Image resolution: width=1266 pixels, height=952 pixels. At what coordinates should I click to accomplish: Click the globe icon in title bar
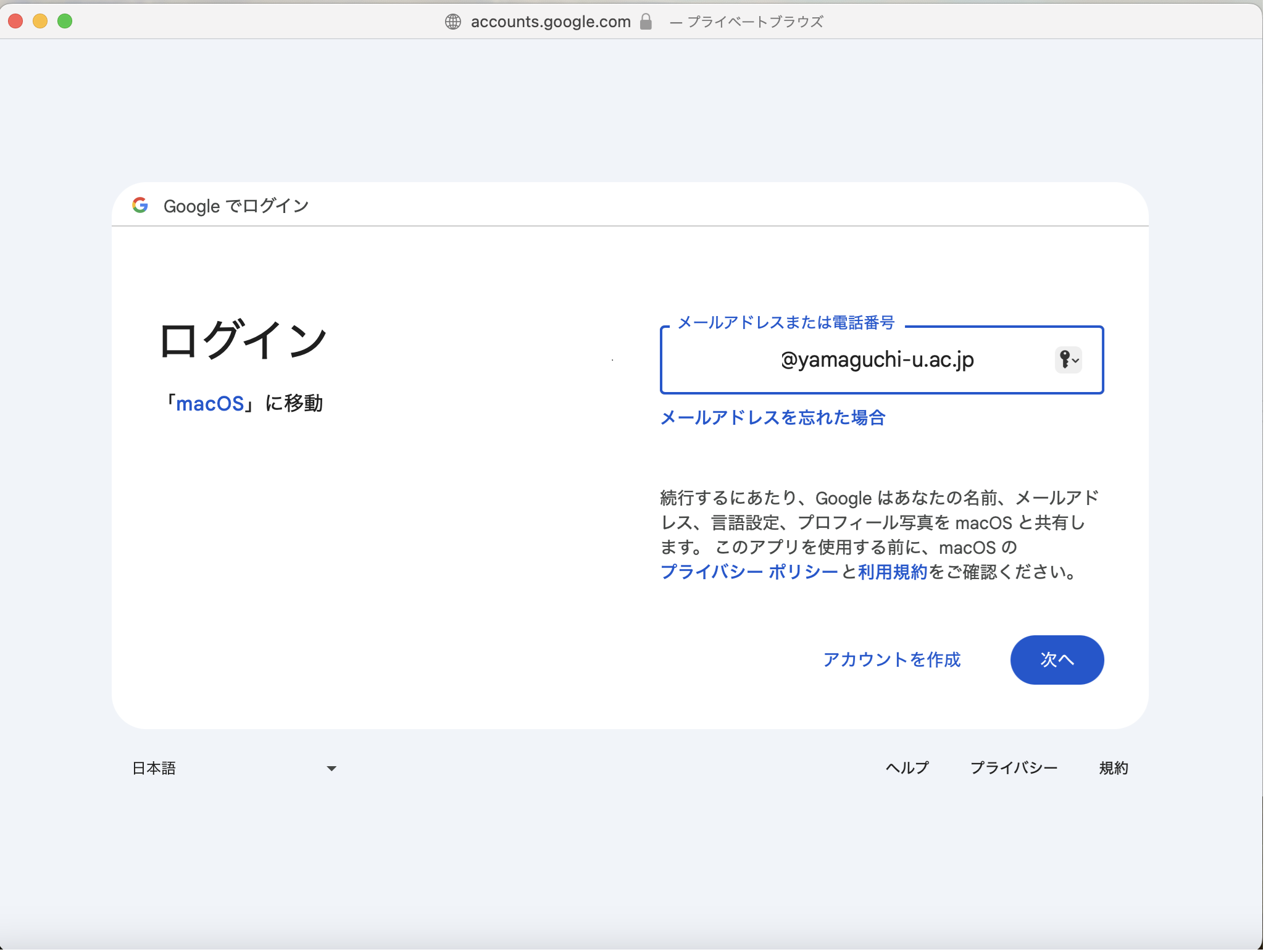pos(454,22)
